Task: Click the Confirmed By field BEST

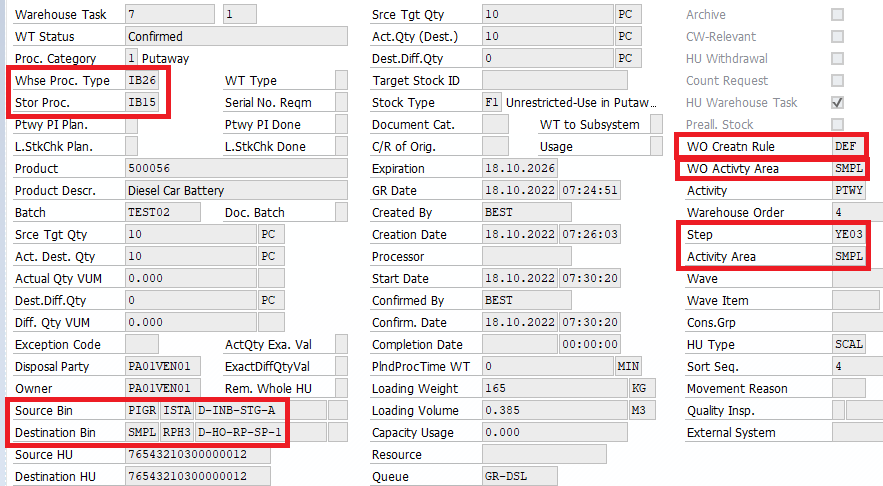Action: [527, 301]
